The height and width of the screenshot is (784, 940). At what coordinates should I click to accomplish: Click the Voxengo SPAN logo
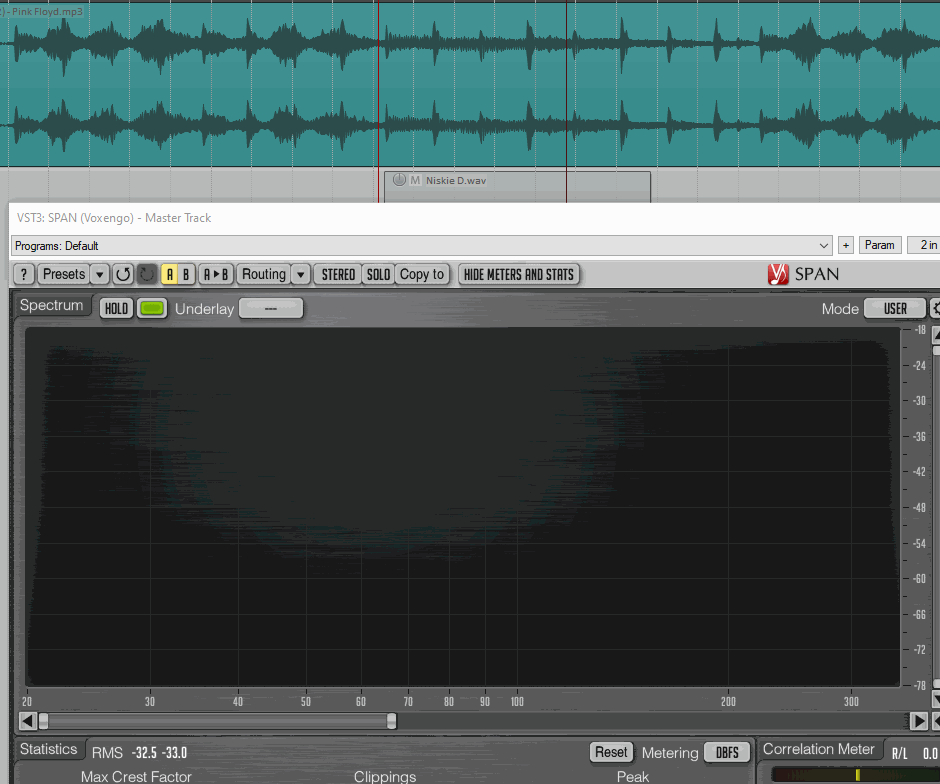803,274
